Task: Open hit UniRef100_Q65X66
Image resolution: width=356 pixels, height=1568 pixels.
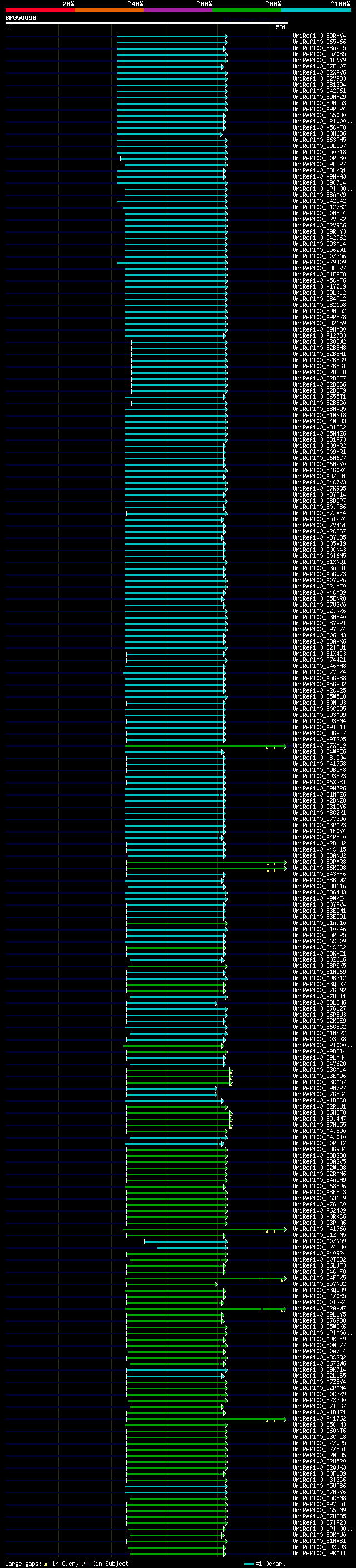Action: tap(319, 42)
